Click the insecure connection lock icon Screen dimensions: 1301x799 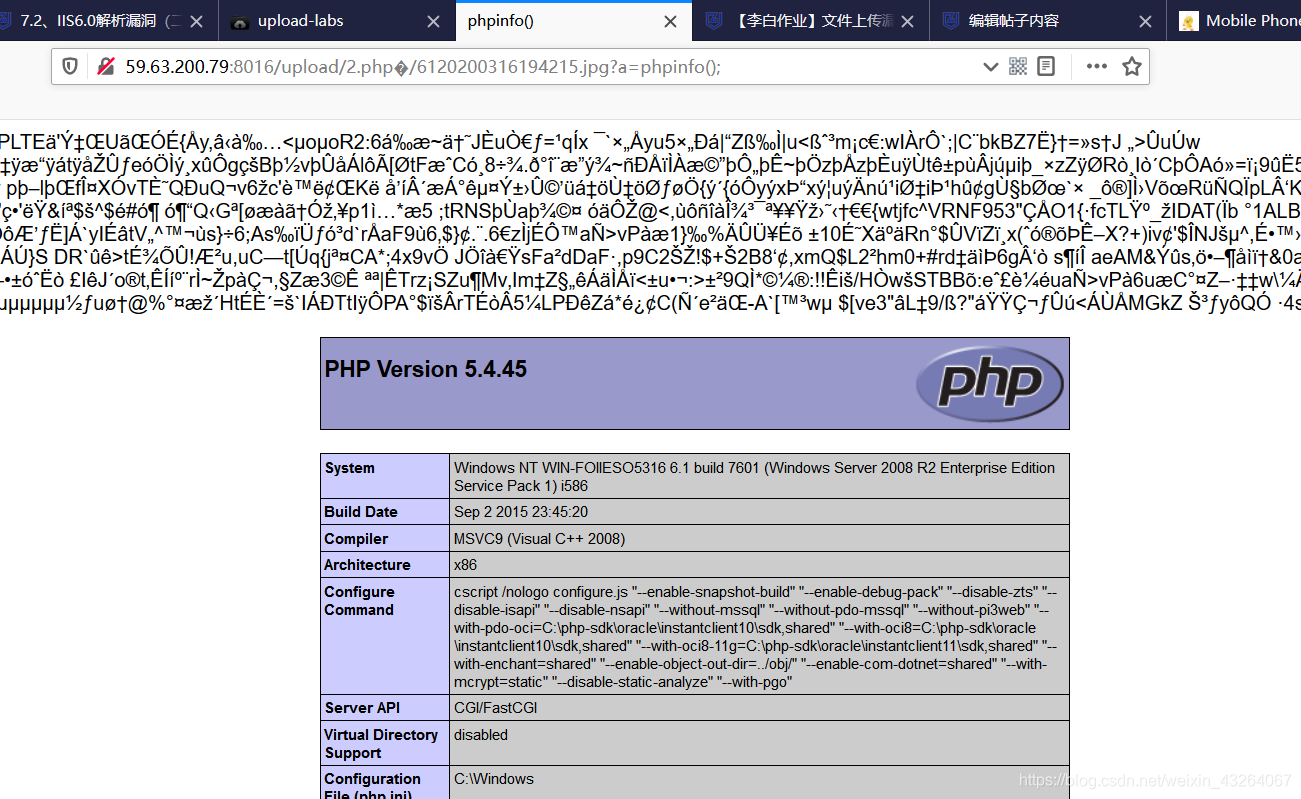(x=105, y=66)
